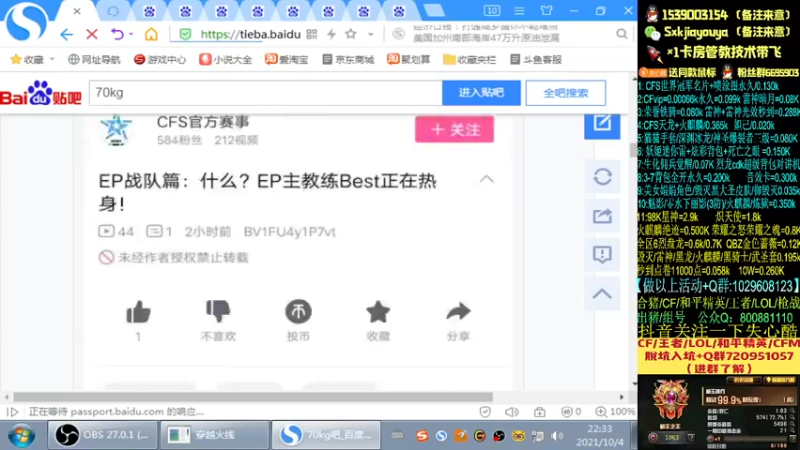The height and width of the screenshot is (450, 800).
Task: Open the QR code icon in address bar
Action: coord(312,34)
